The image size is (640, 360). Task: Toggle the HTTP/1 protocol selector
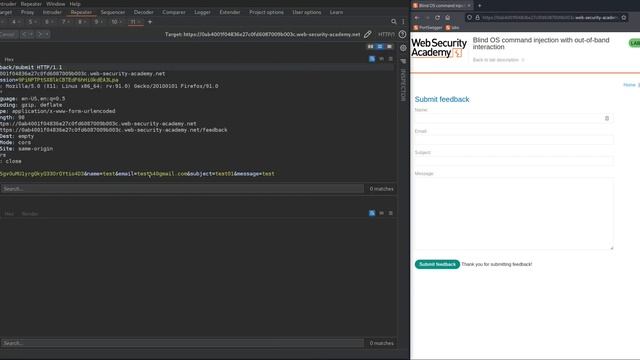click(386, 34)
